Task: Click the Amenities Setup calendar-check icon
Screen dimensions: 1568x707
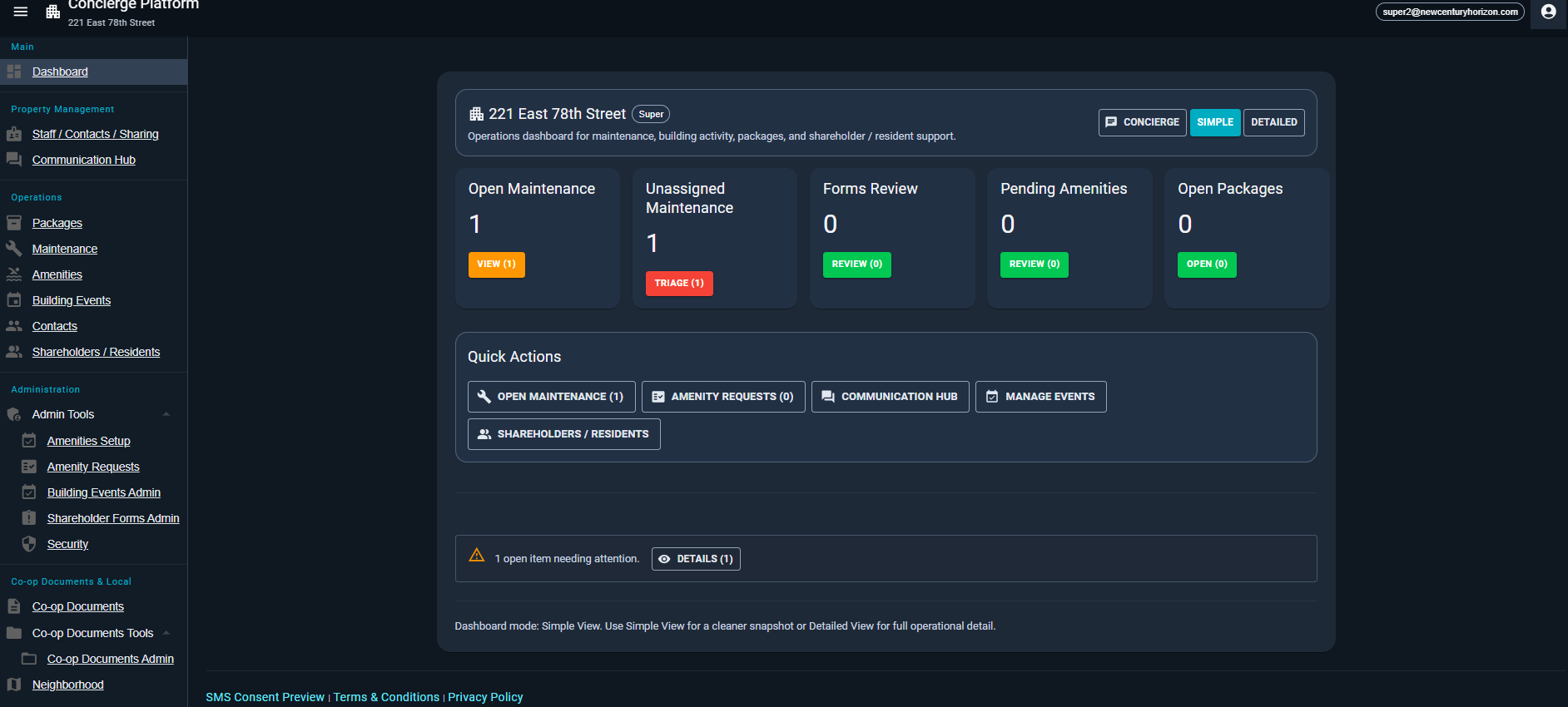Action: coord(29,441)
